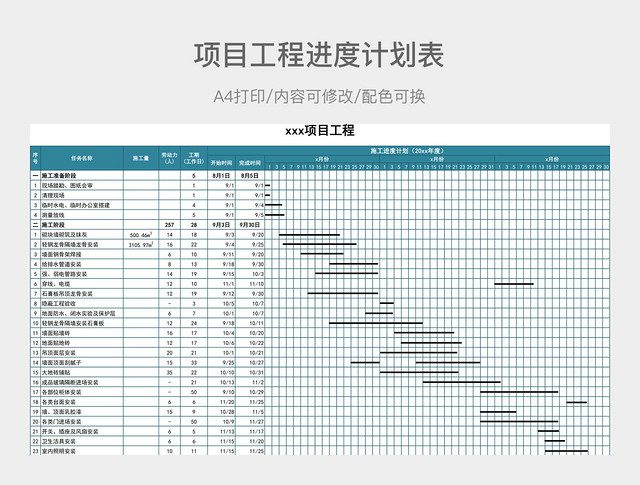Click the 任务名称 column header

click(x=82, y=158)
